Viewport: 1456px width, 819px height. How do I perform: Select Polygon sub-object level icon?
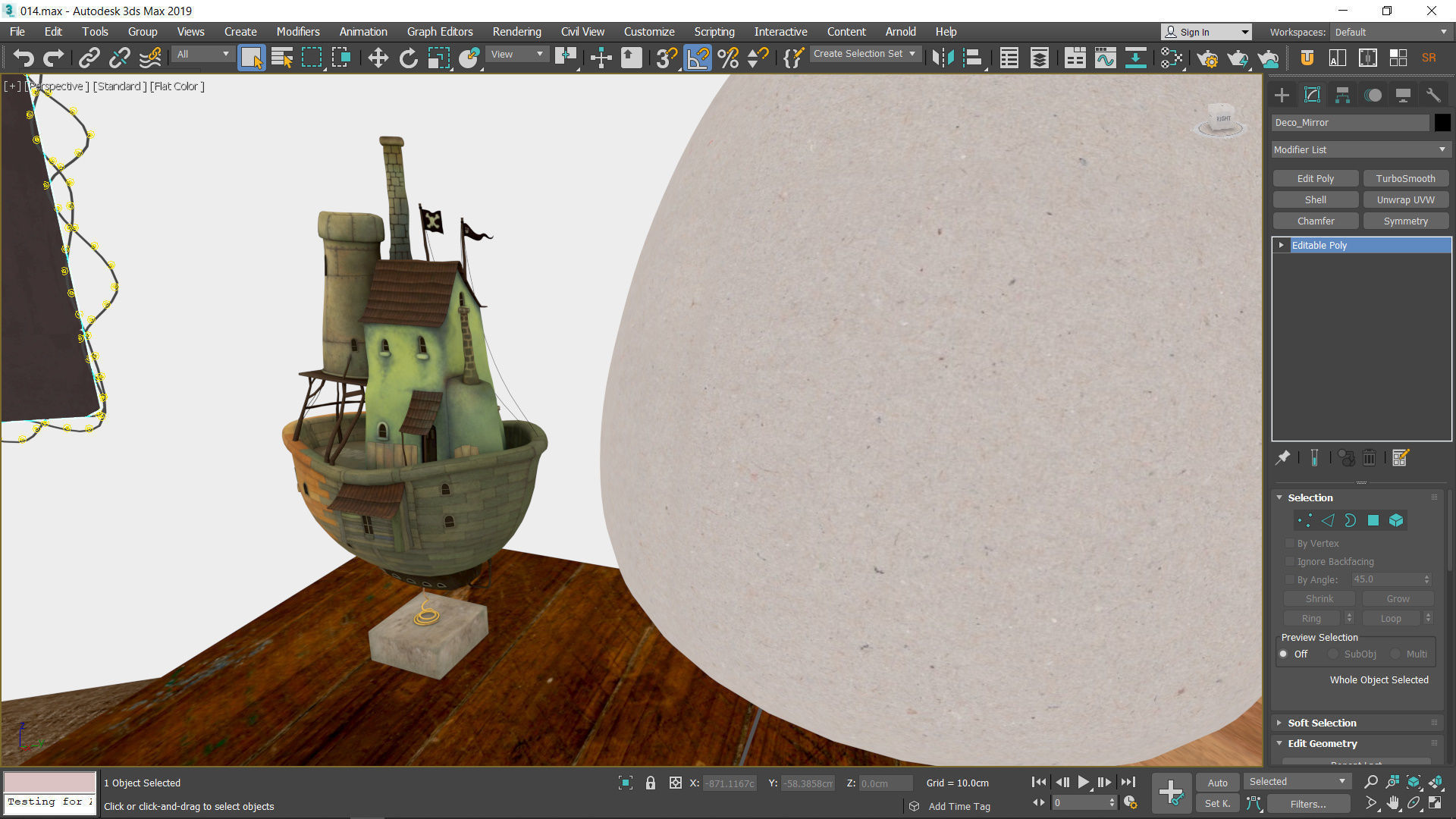click(x=1373, y=520)
